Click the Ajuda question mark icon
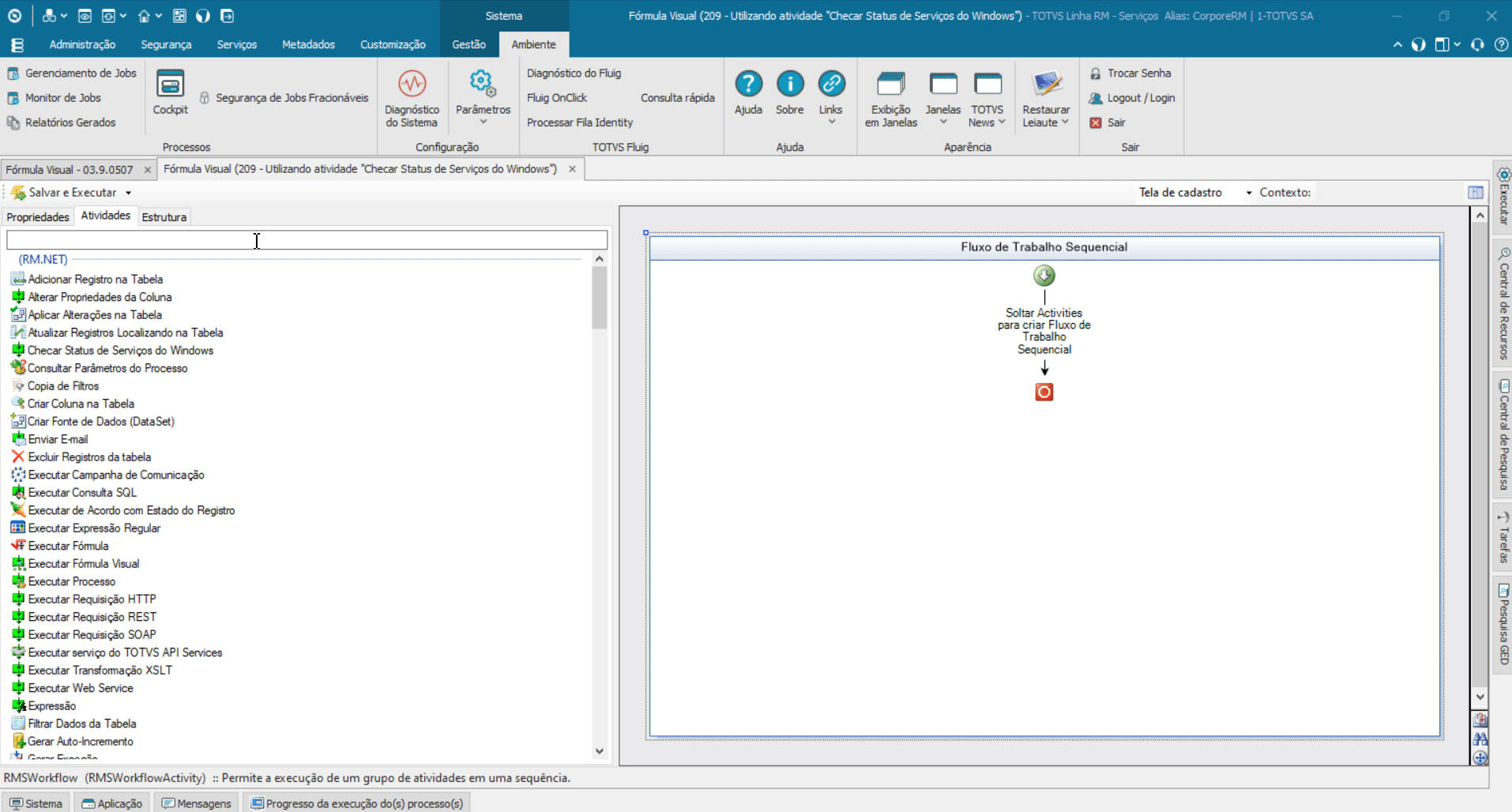 coord(748,83)
